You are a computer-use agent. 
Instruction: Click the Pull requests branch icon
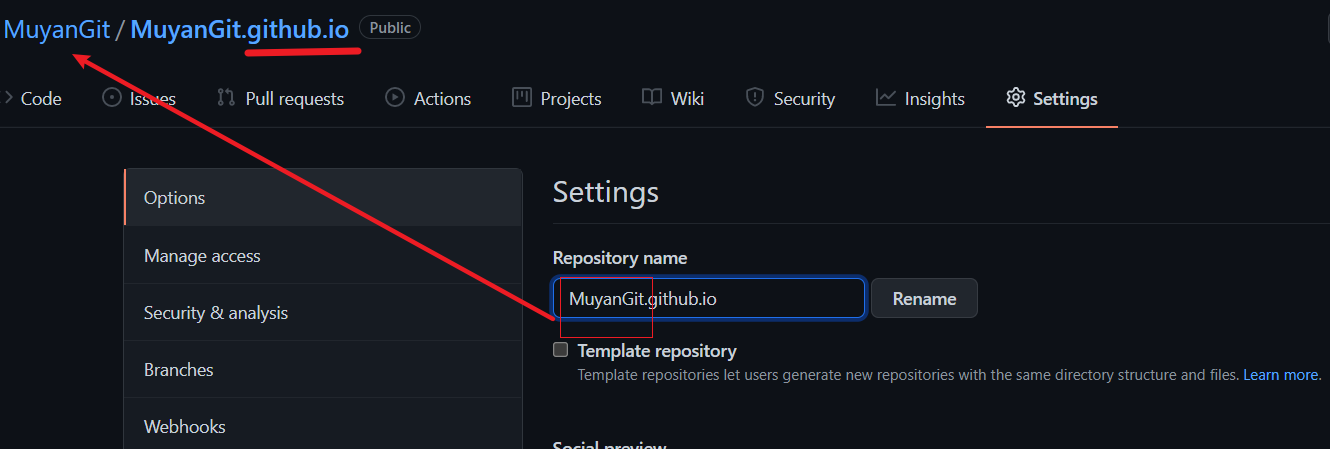[x=226, y=98]
